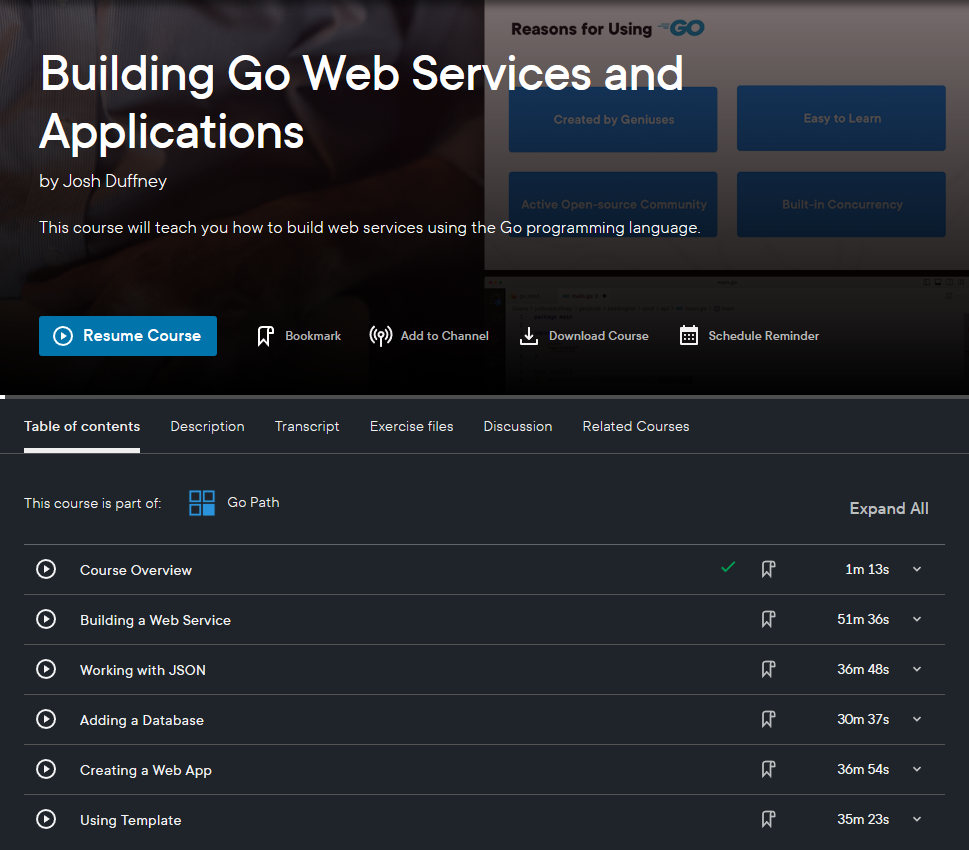The image size is (969, 850).
Task: Click the Add to Channel broadcast icon
Action: tap(381, 336)
